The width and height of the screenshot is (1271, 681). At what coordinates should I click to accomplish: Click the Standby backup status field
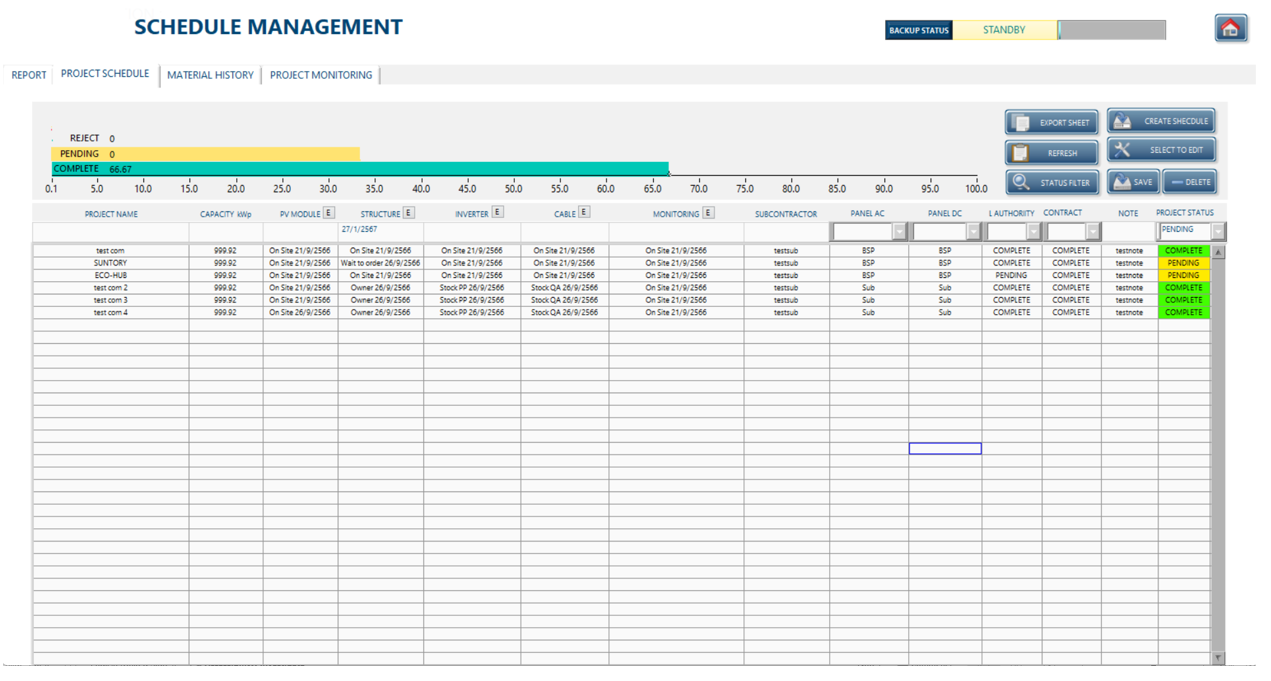tap(1004, 30)
